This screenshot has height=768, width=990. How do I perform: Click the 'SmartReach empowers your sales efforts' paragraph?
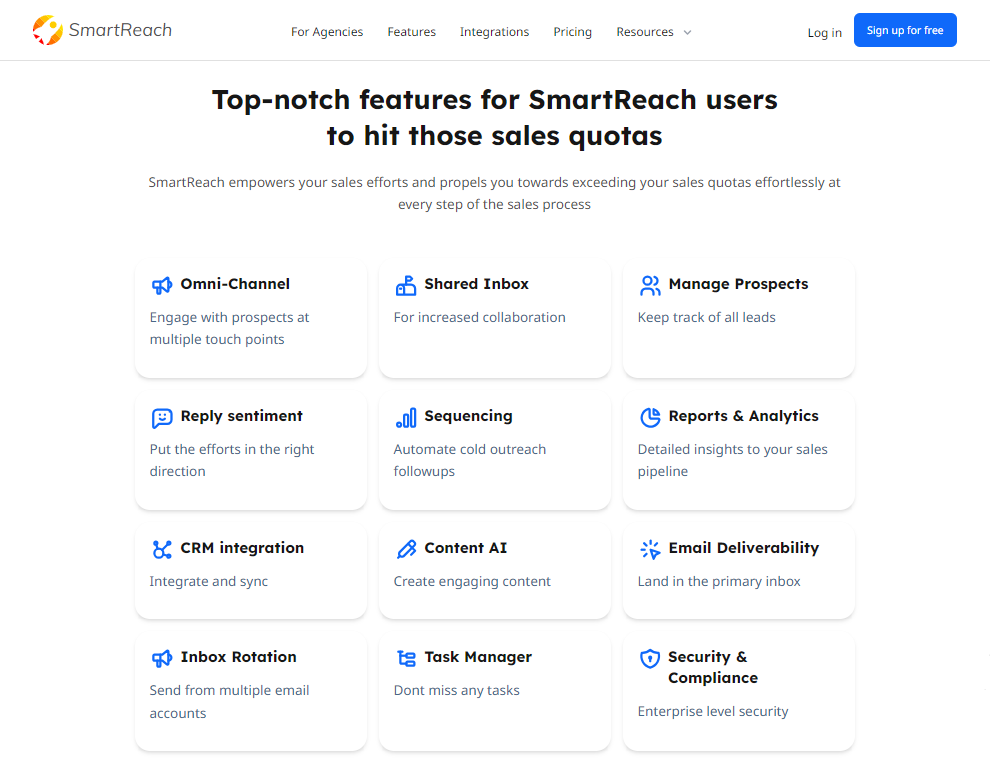pos(494,193)
